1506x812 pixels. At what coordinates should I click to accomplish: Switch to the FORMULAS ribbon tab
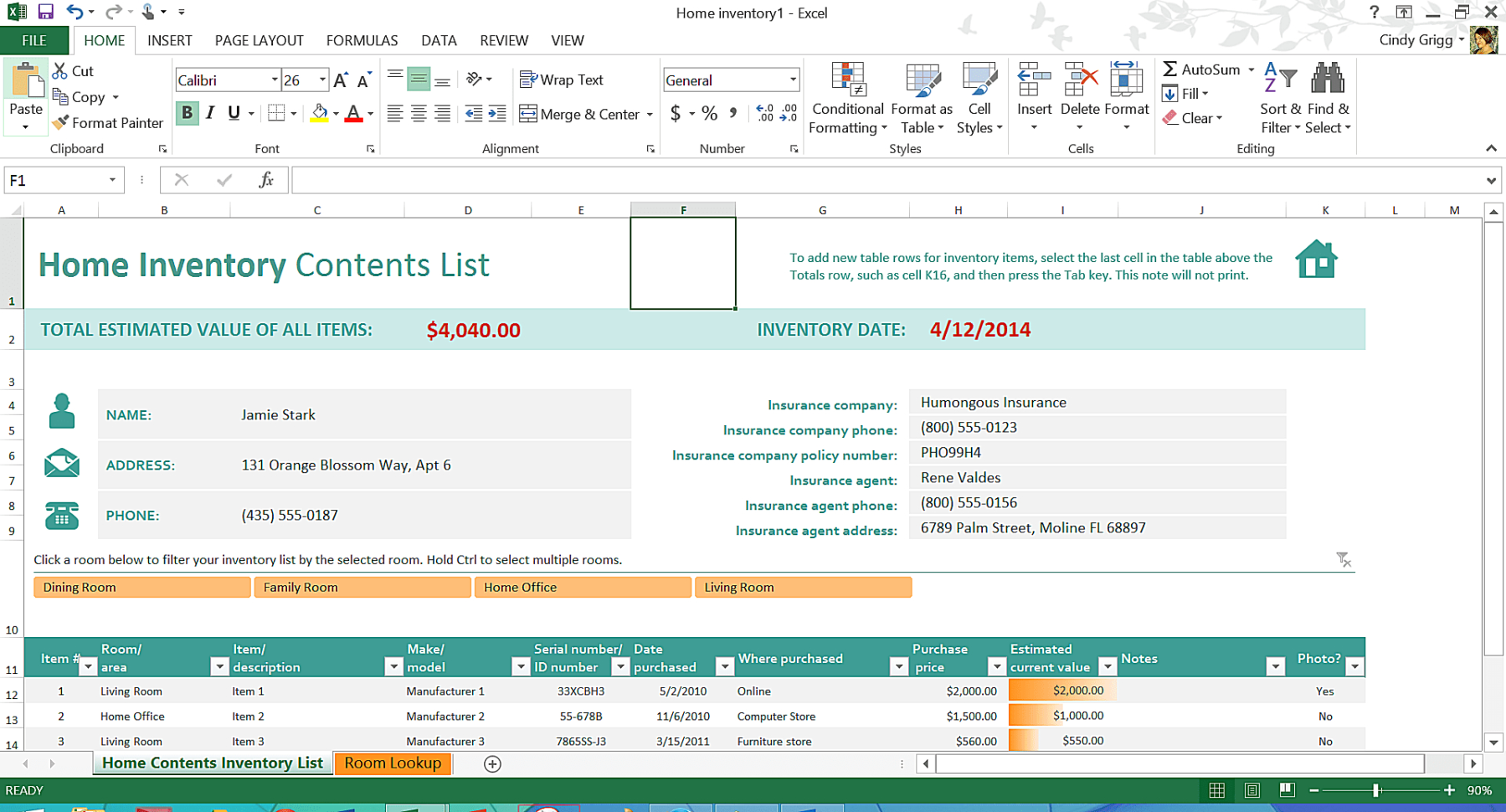(362, 40)
